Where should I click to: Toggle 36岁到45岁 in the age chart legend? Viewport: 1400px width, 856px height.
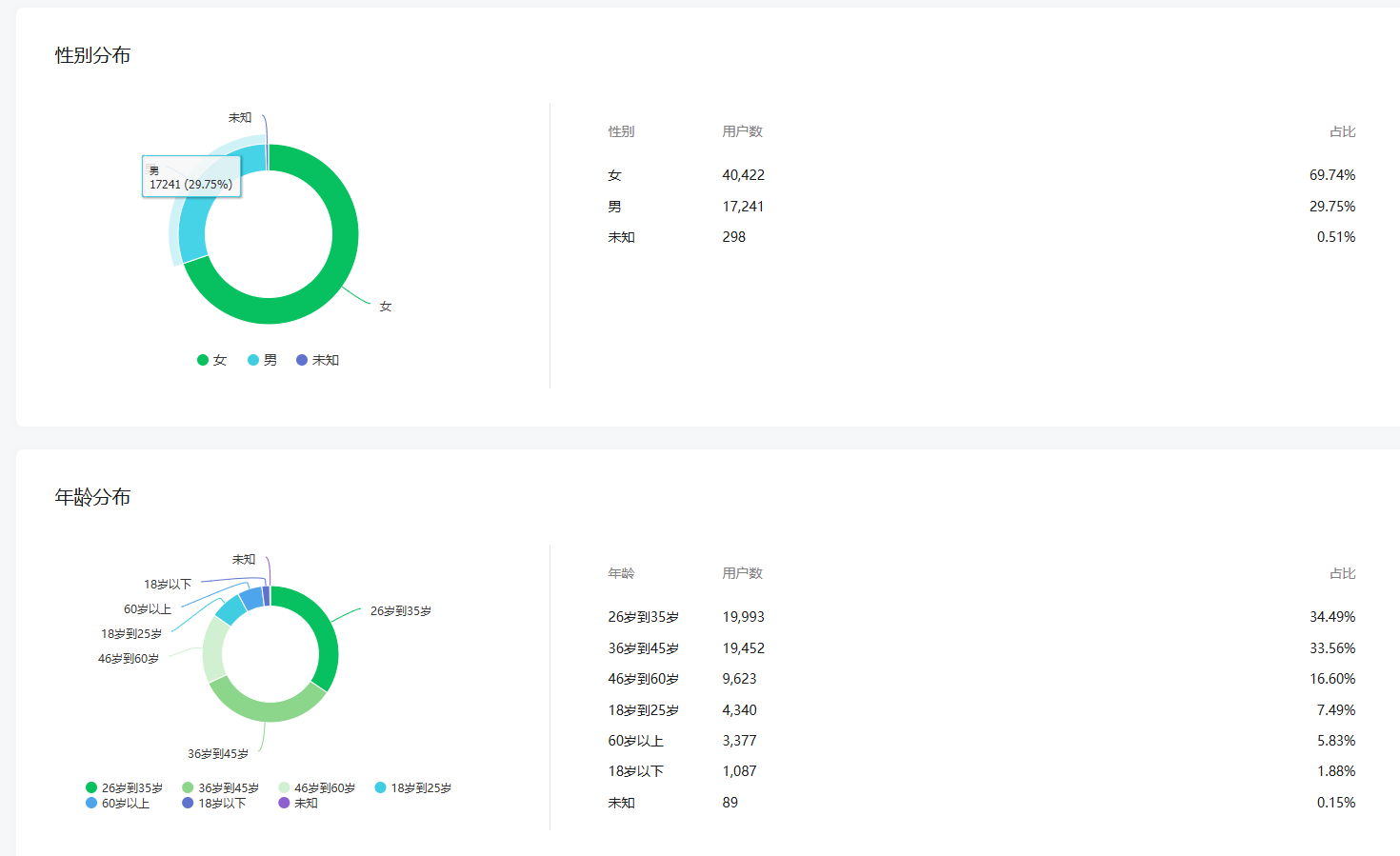(x=221, y=787)
